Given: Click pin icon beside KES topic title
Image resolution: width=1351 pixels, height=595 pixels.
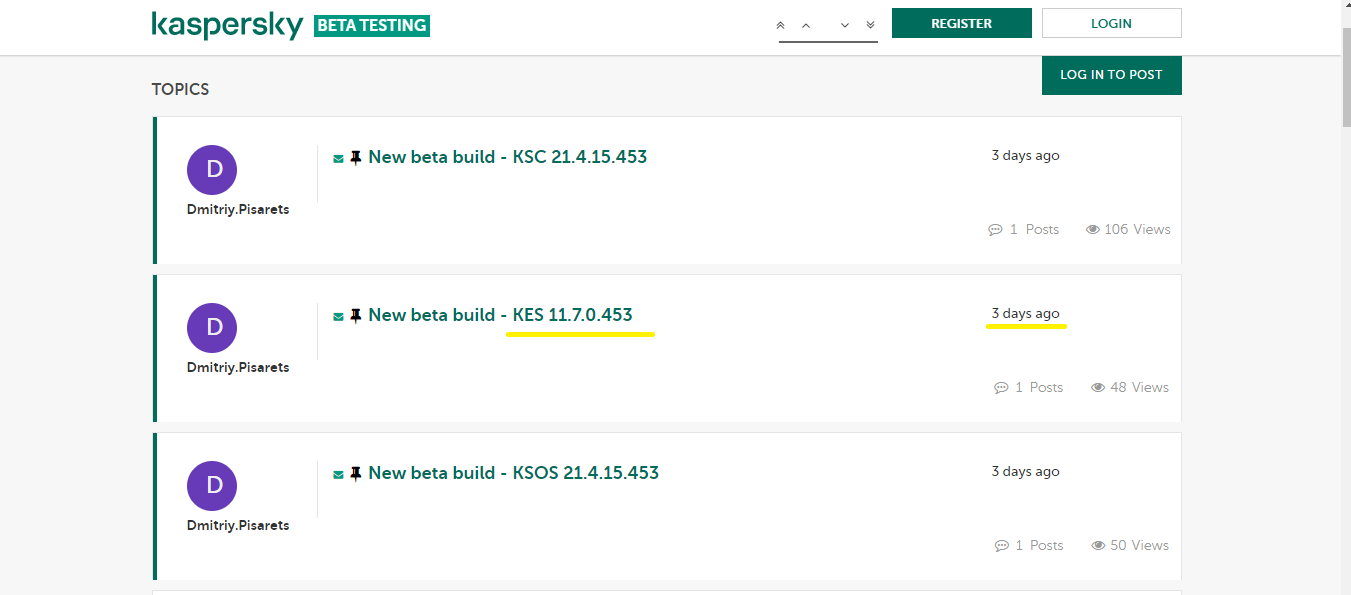Looking at the screenshot, I should tap(355, 315).
